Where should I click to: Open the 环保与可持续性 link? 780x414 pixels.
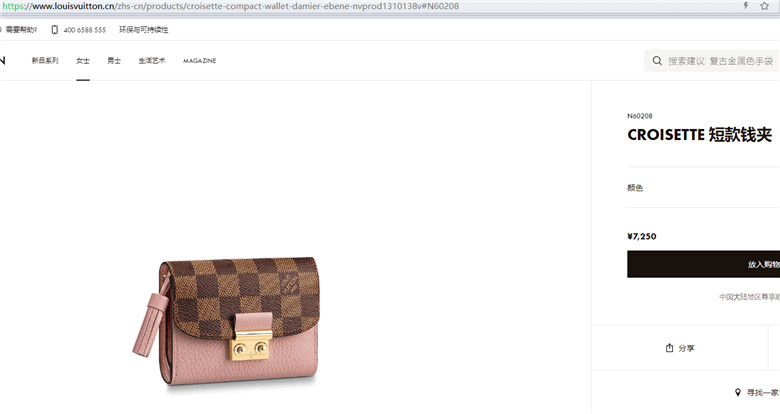coord(144,30)
